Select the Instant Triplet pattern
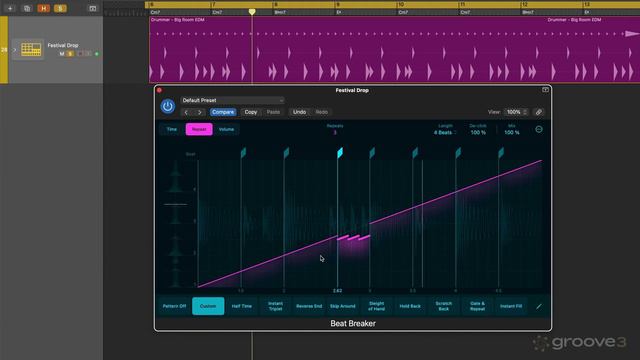Screen dimensions: 640x360 [276, 306]
